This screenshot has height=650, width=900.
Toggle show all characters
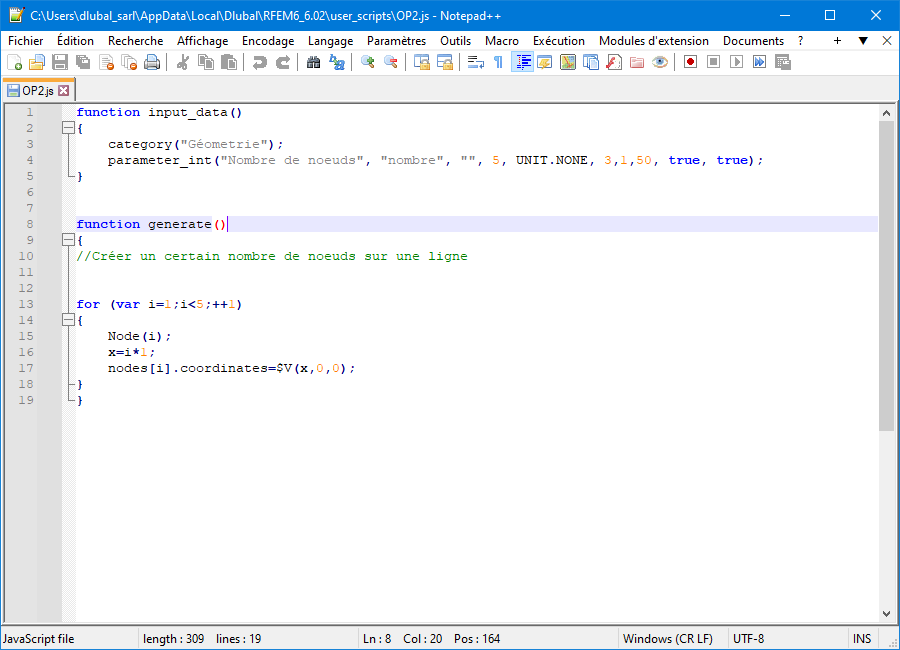click(x=498, y=62)
